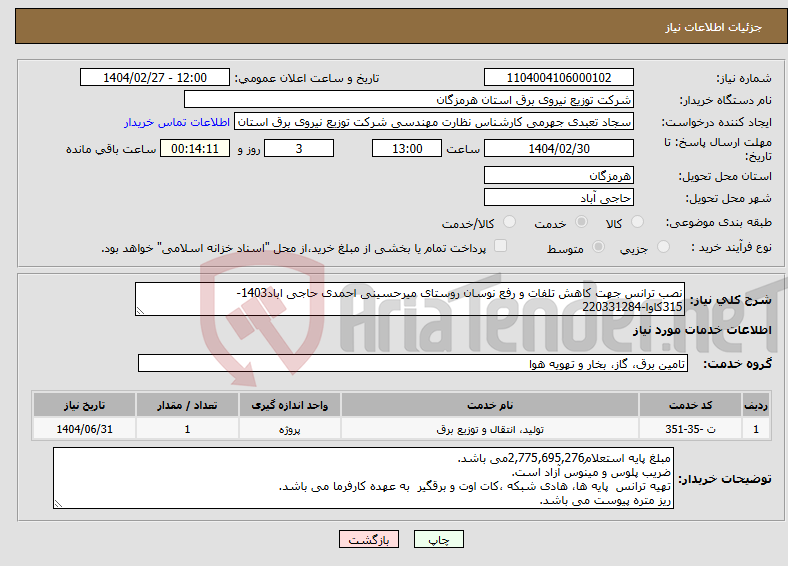Viewport: 788px width, 566px height.
Task: Click the resize grip of the buyer notes area
Action: [58, 504]
